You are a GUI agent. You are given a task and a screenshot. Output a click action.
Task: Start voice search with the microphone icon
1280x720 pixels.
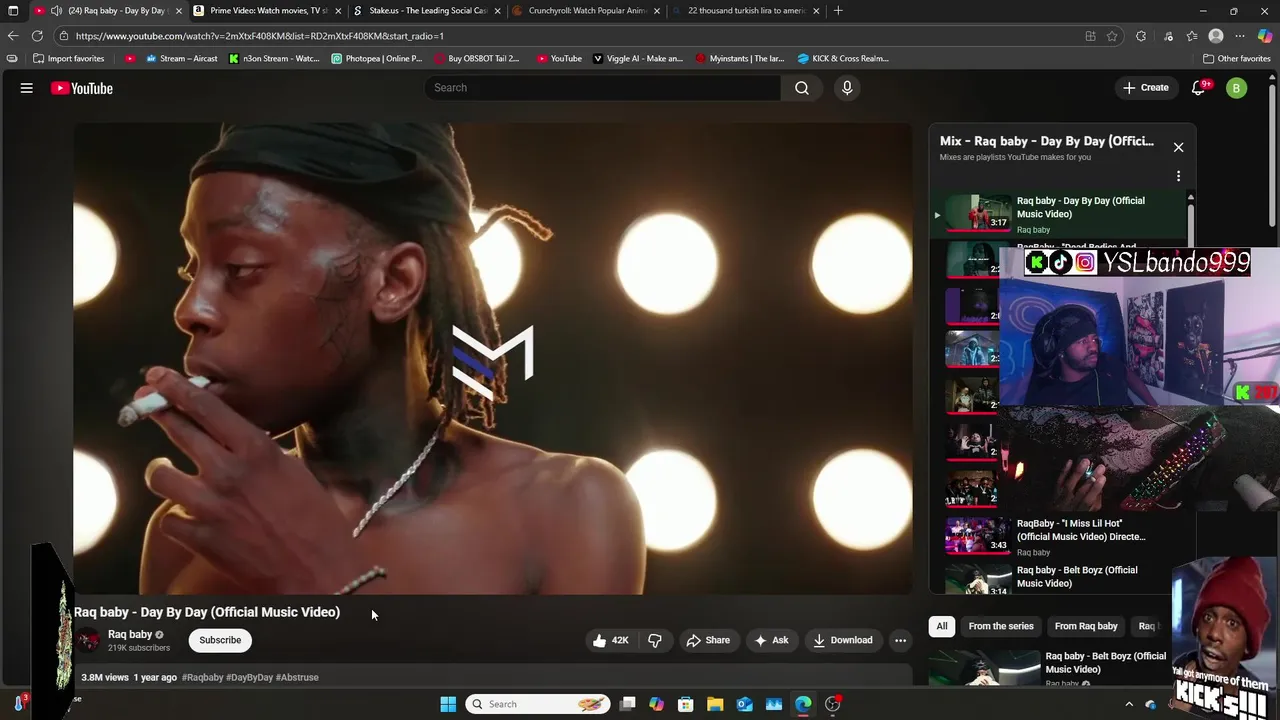click(847, 88)
